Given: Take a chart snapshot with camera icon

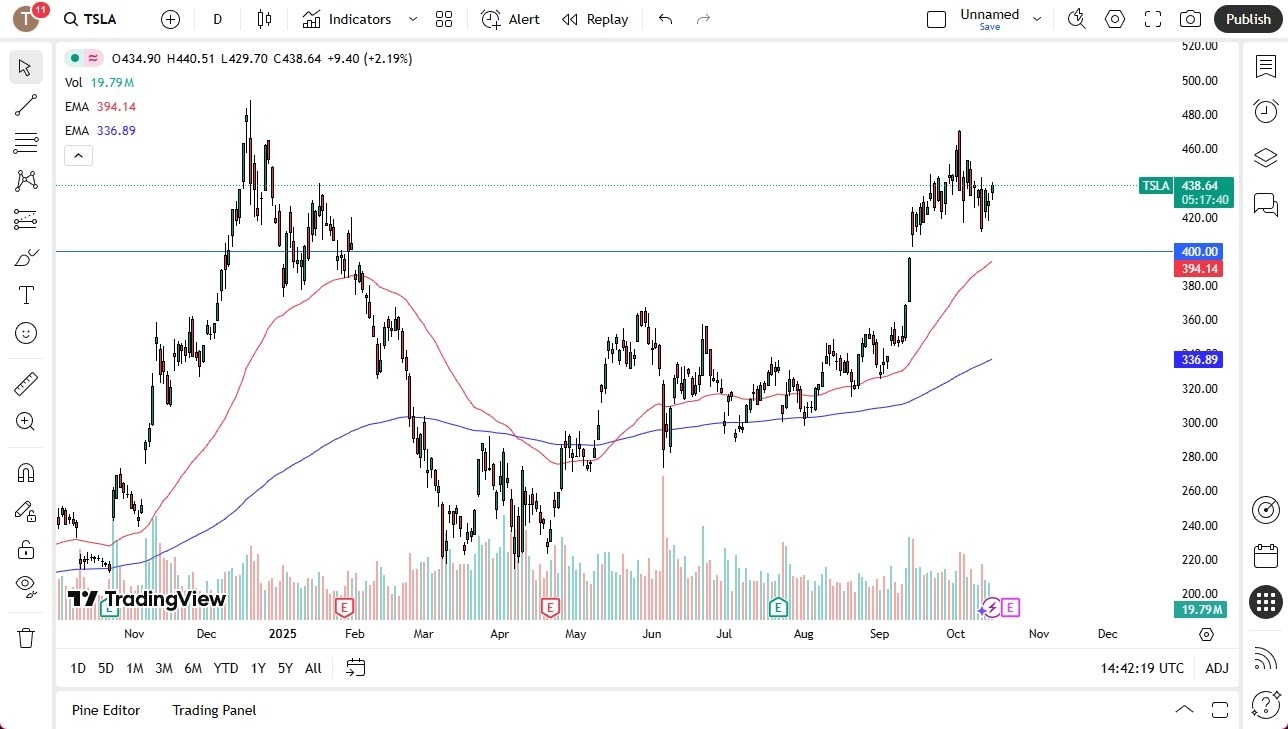Looking at the screenshot, I should [1190, 18].
